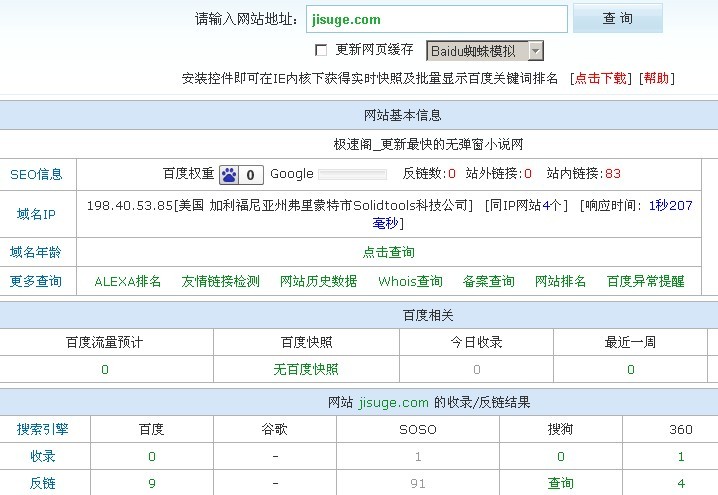Click the 查询 search button

[x=618, y=18]
